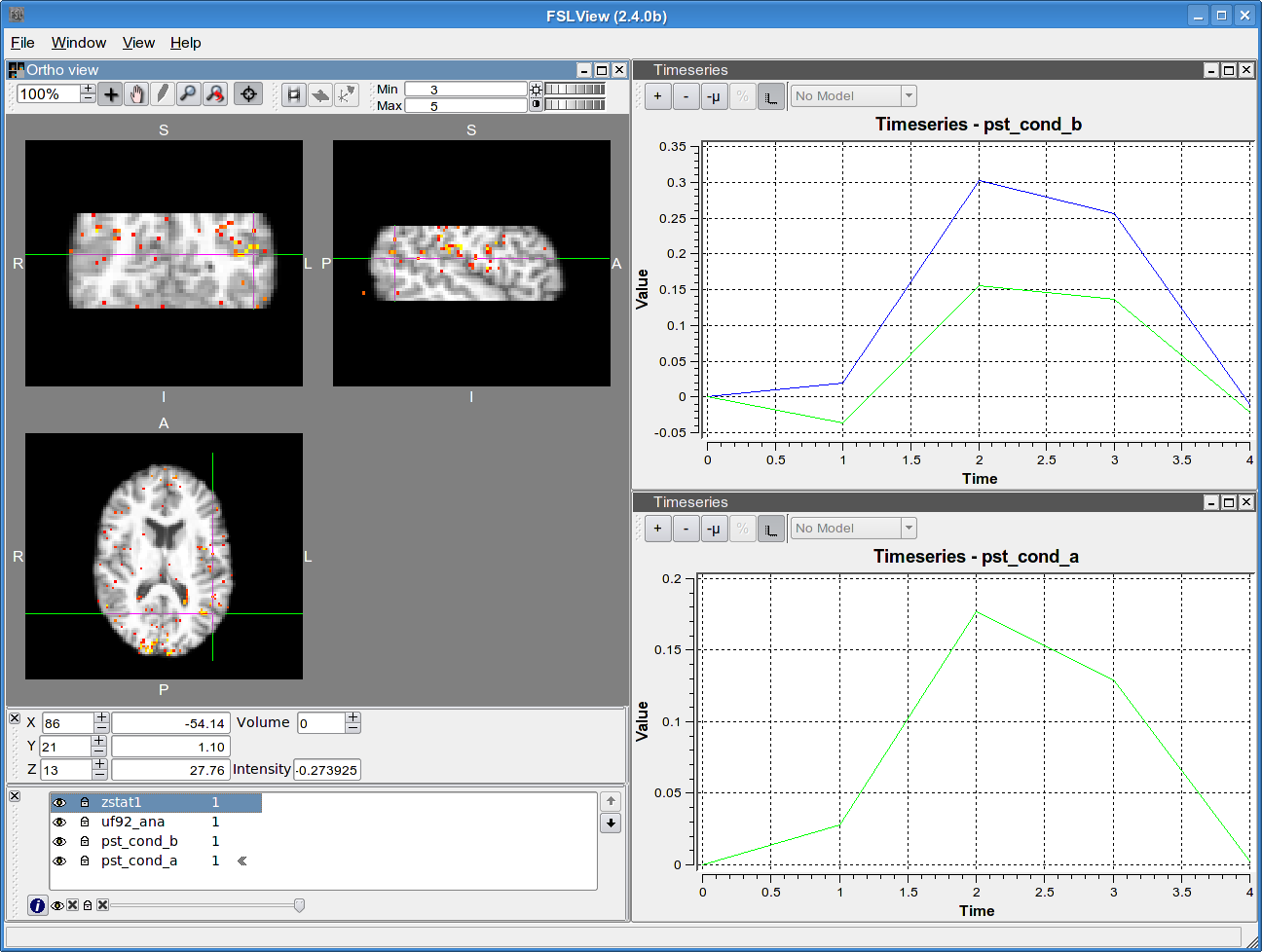The width and height of the screenshot is (1262, 952).
Task: Close the layer list panel with its X button
Action: pos(15,796)
